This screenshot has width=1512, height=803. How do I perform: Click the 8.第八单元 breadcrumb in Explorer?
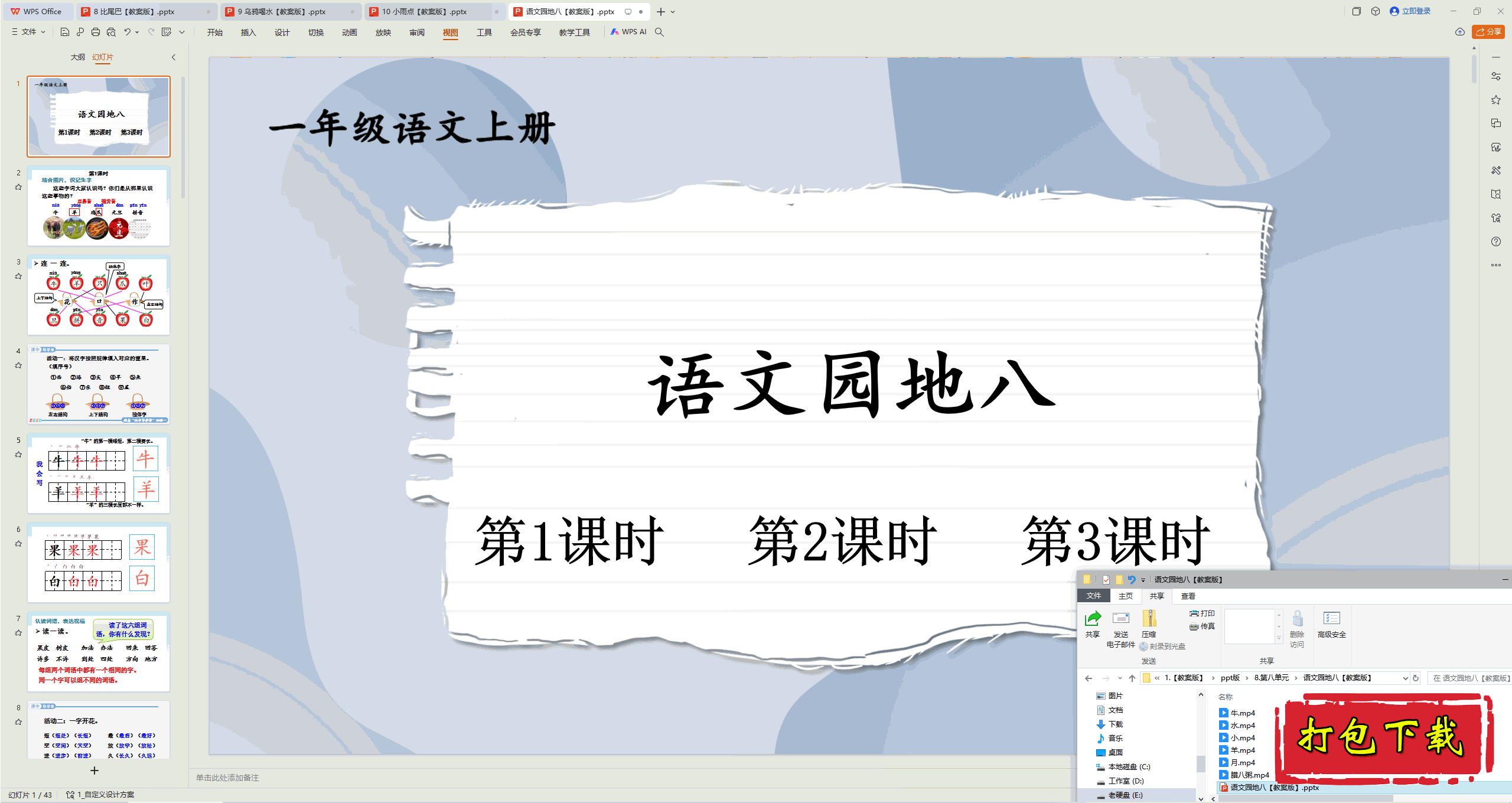point(1272,678)
